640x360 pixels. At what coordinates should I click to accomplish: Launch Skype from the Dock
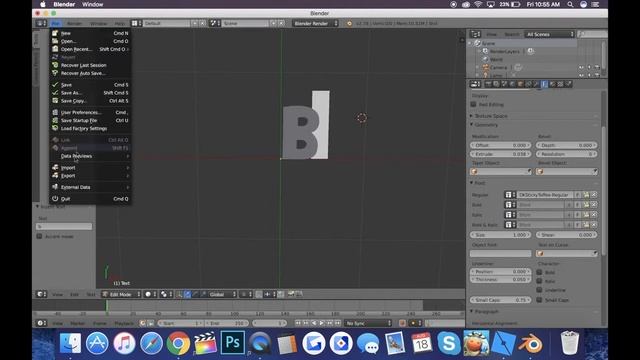coord(449,343)
